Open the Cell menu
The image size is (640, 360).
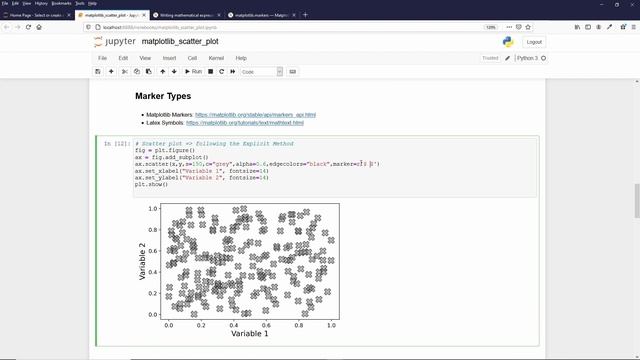click(192, 58)
